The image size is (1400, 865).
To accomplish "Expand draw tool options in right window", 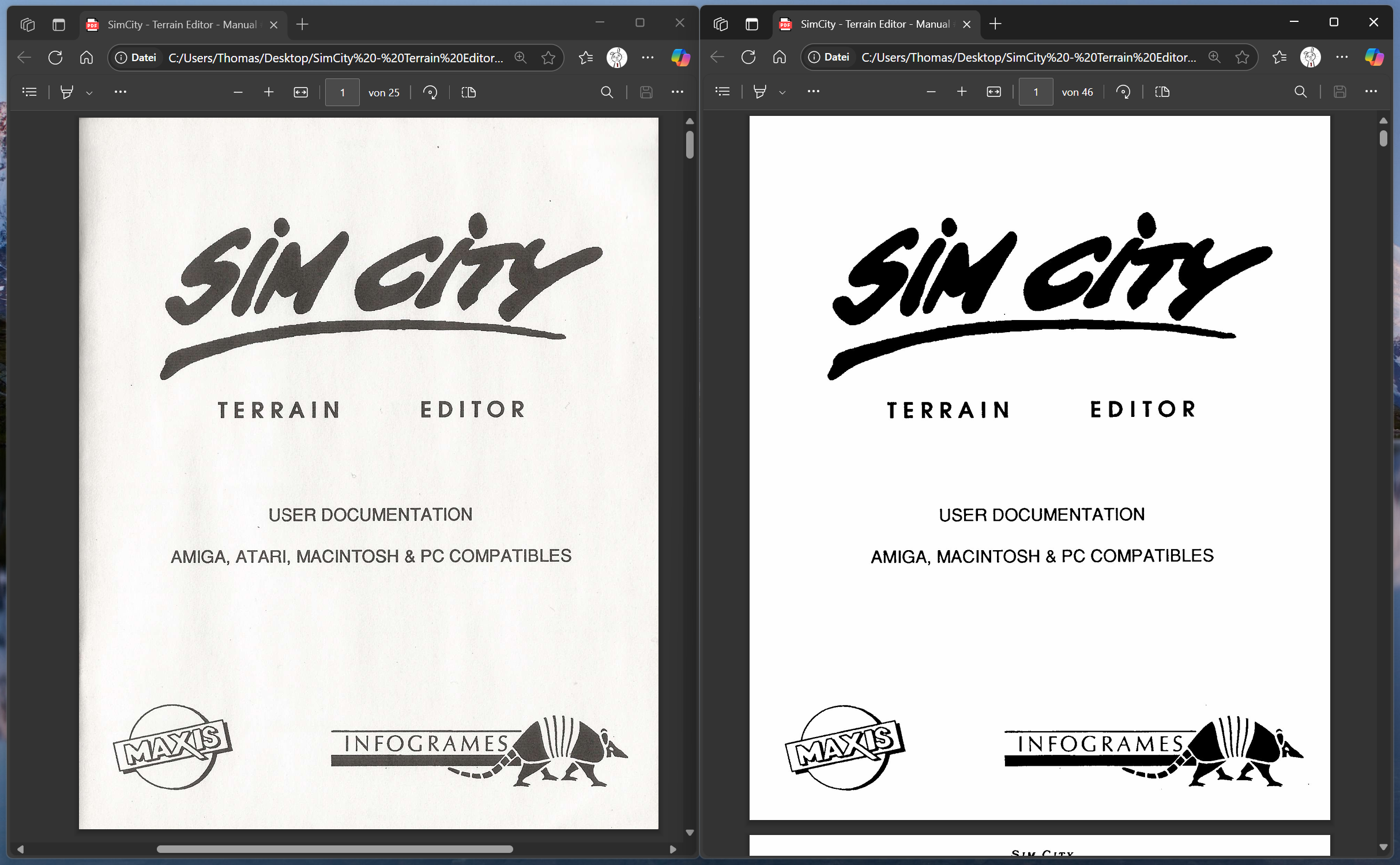I will (x=782, y=92).
